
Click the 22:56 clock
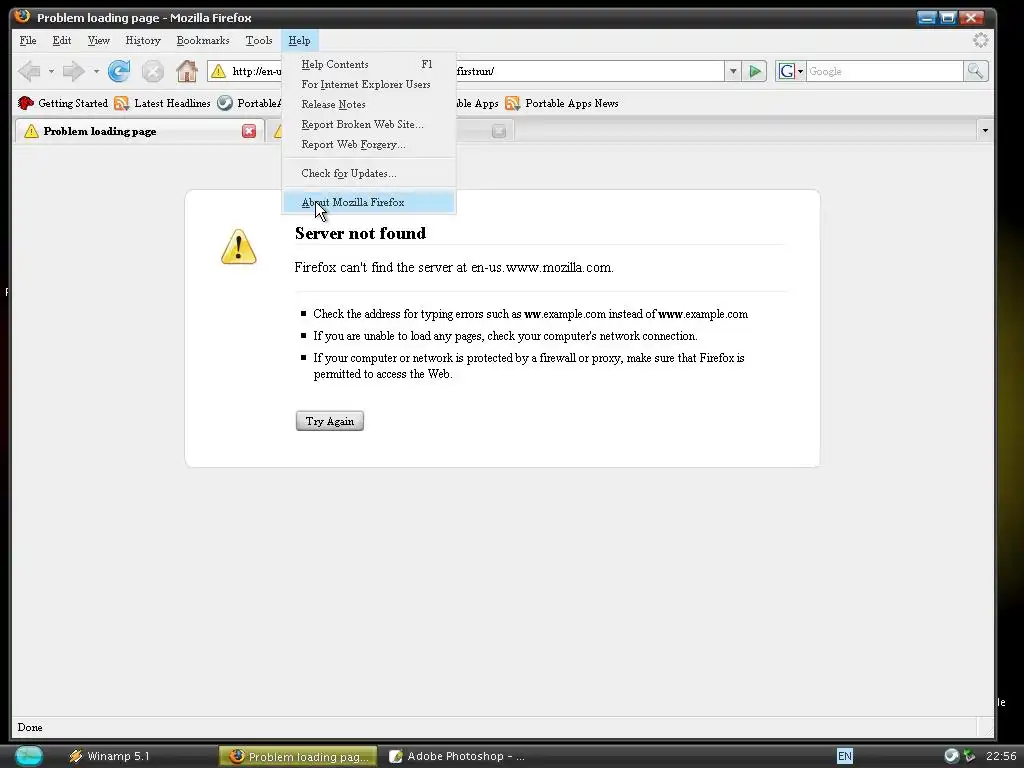pyautogui.click(x=1000, y=756)
